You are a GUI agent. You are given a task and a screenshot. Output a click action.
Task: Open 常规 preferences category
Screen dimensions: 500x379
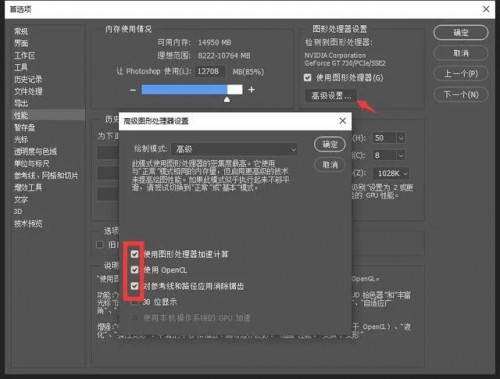pos(21,31)
